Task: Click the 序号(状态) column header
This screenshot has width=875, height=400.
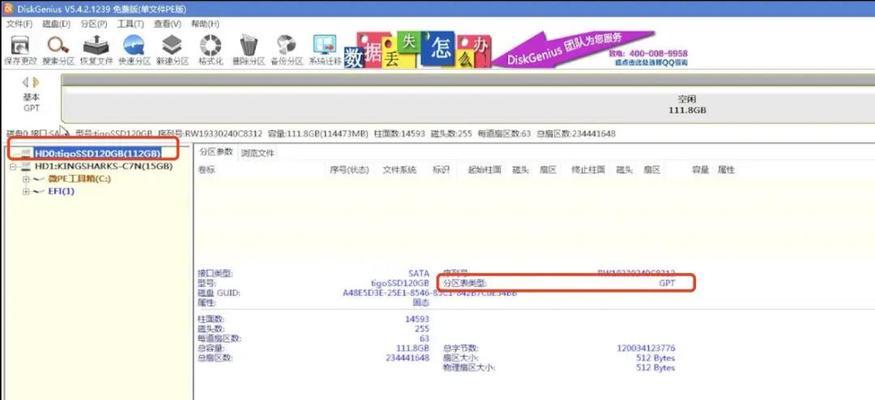Action: click(x=349, y=170)
